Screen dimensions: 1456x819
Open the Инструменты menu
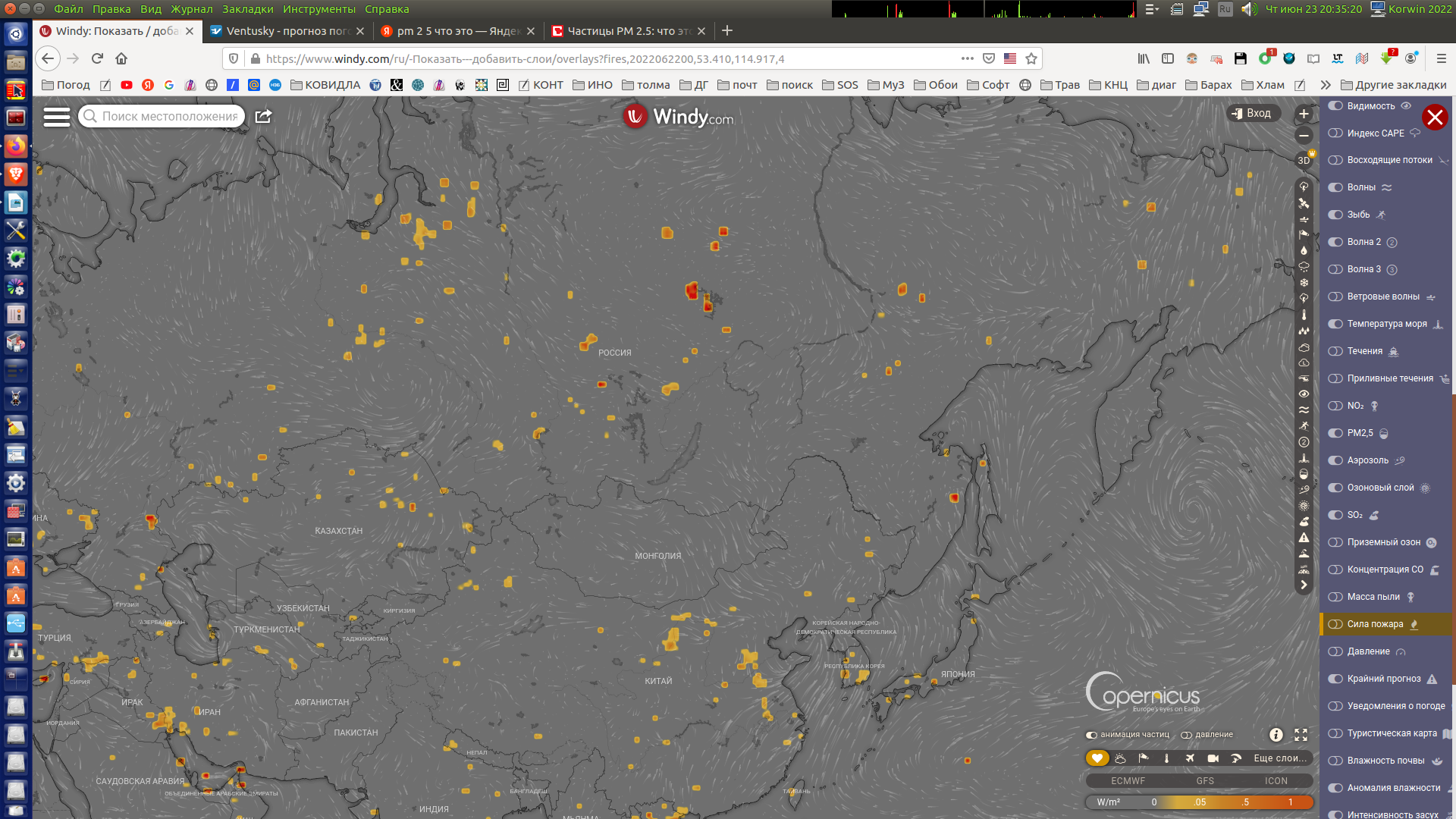[x=319, y=9]
